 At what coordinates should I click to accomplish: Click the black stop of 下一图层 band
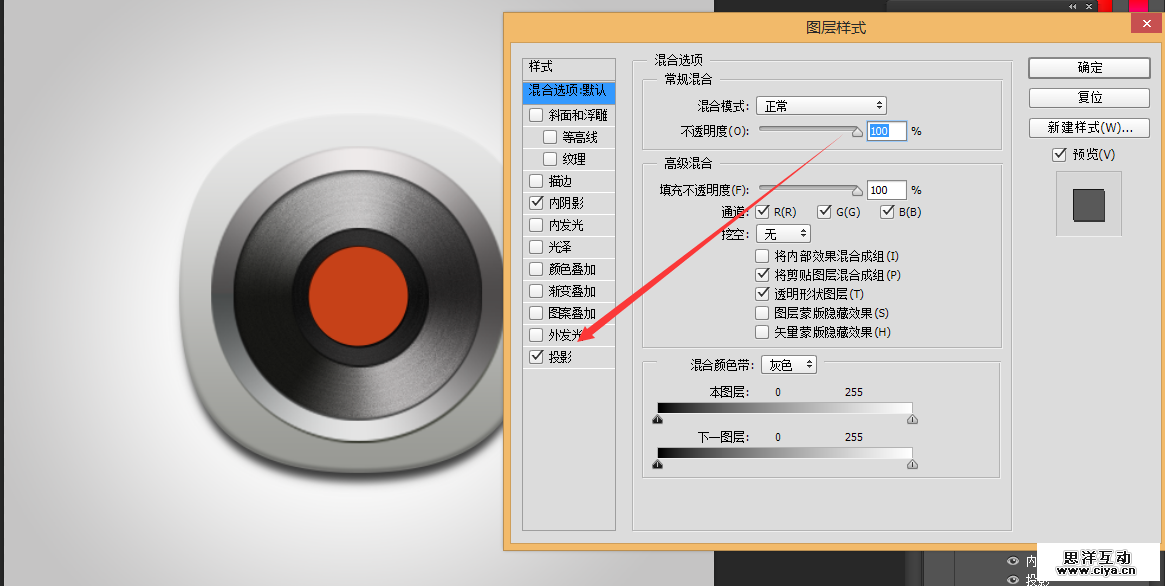pyautogui.click(x=657, y=464)
